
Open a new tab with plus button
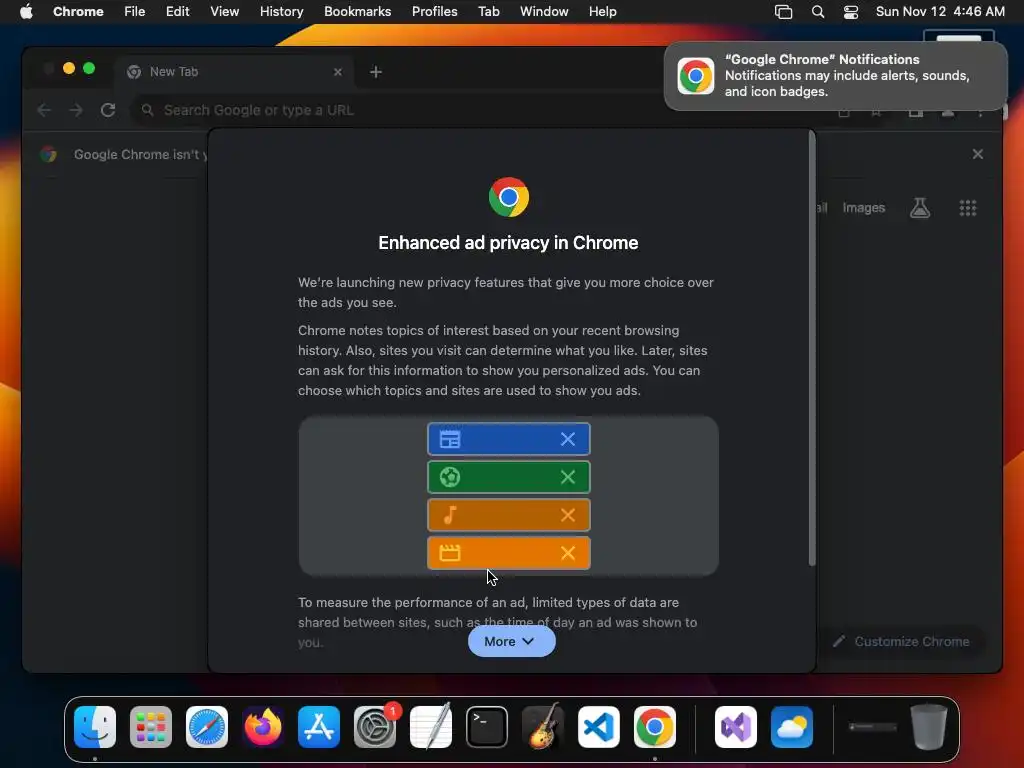click(376, 72)
